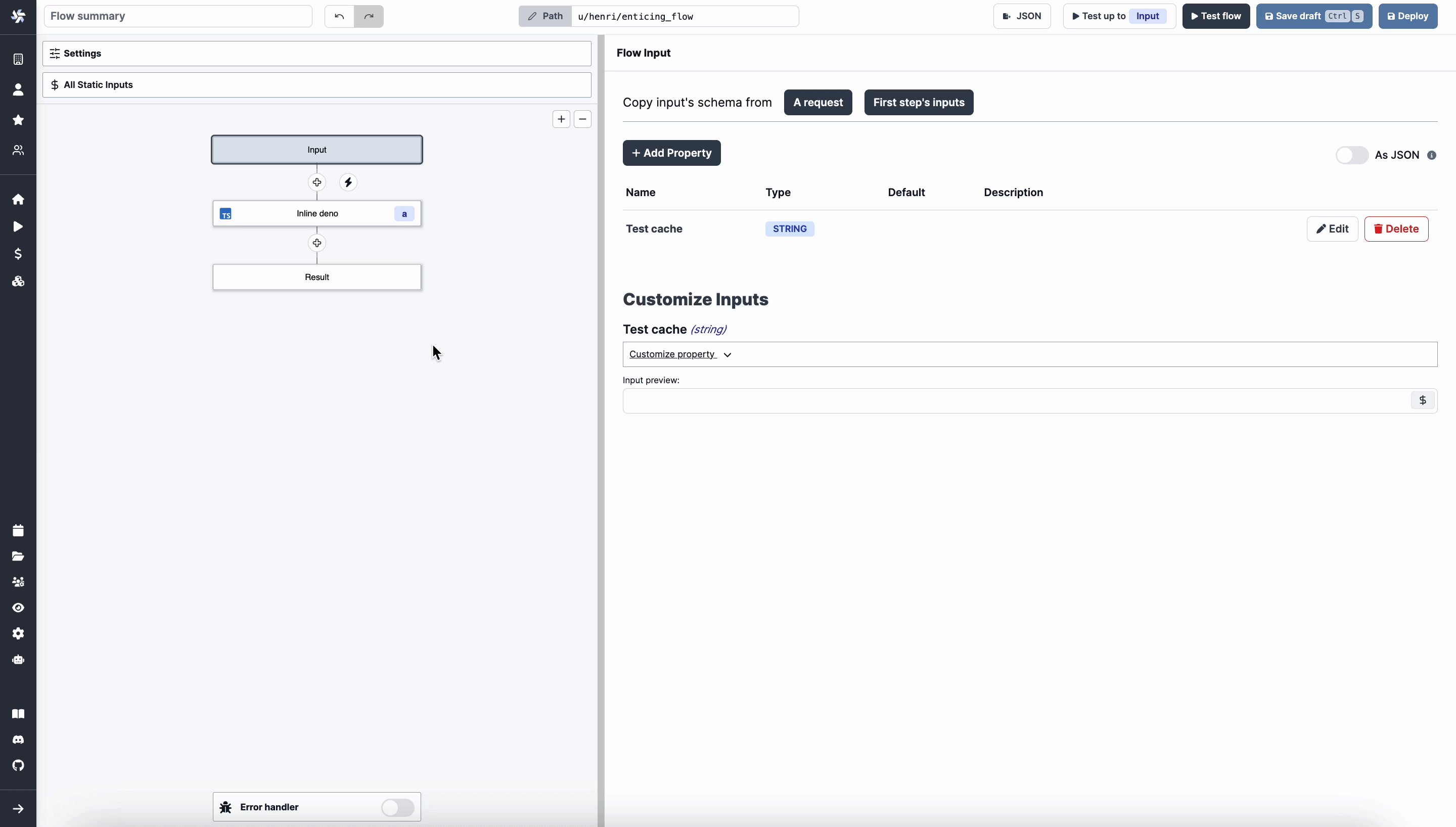Click the lightning trigger icon below Input node
The image size is (1456, 827).
tap(348, 182)
